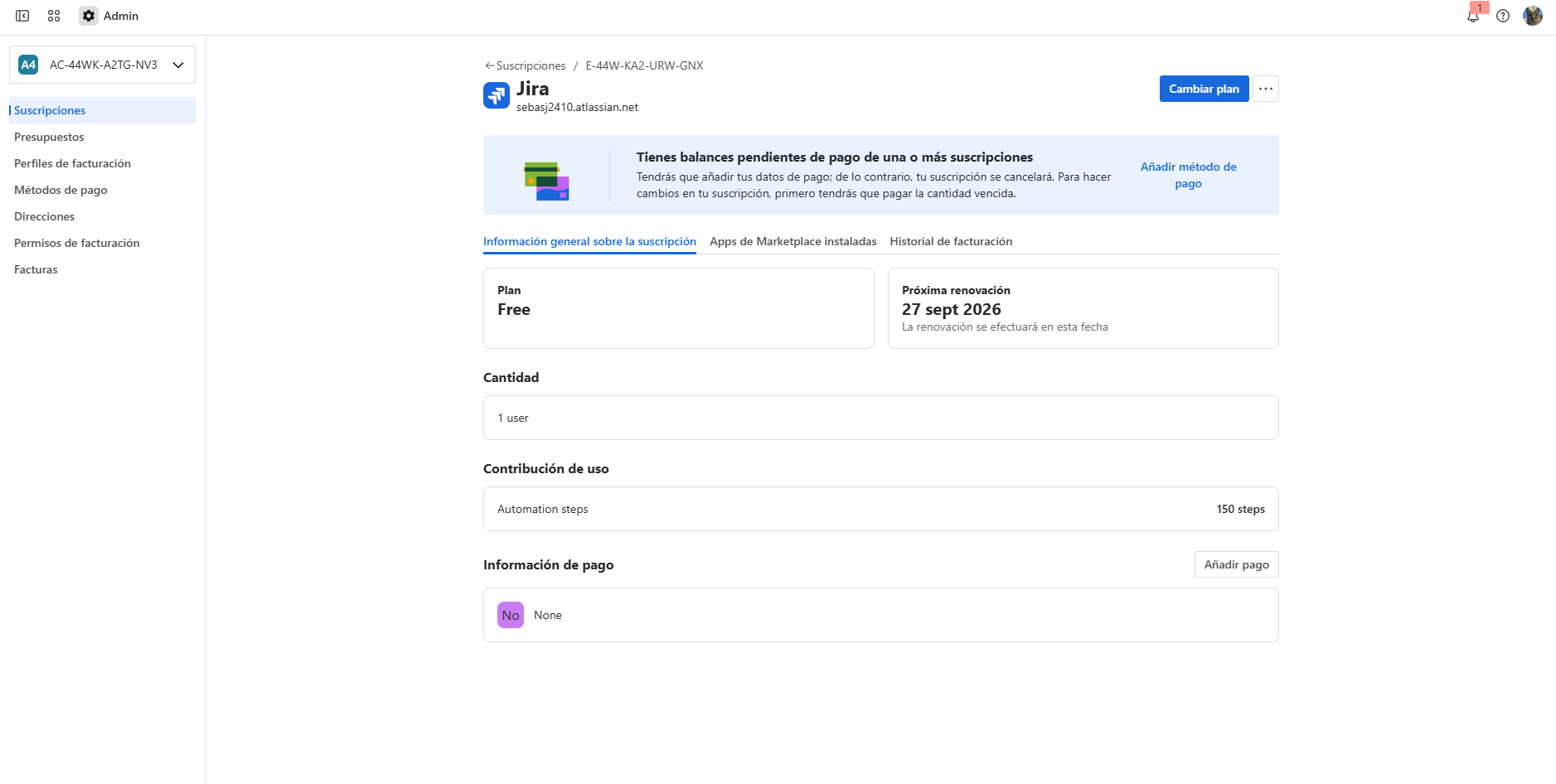Go to Presupuestos in the sidebar
The width and height of the screenshot is (1556, 784).
(x=102, y=137)
